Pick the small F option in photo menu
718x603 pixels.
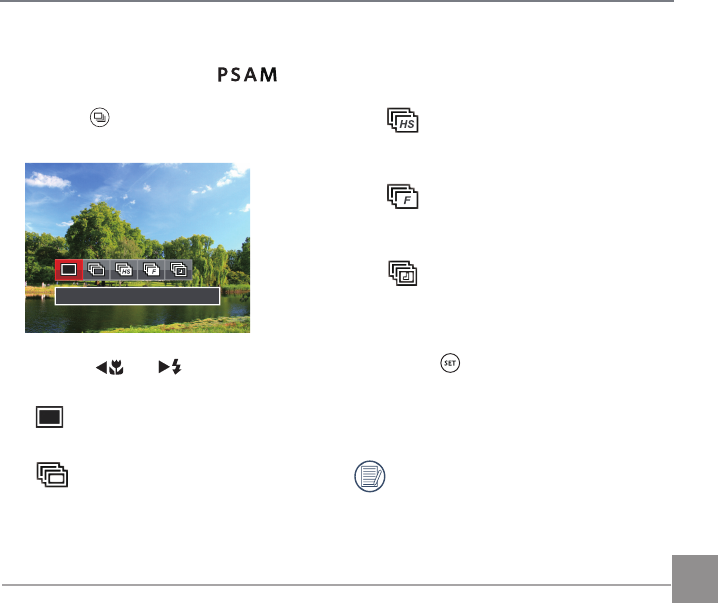[151, 270]
